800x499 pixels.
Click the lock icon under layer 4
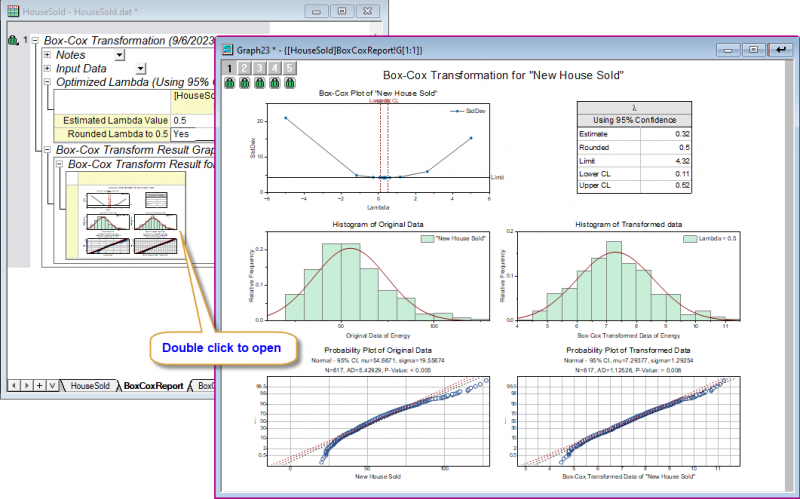(x=274, y=83)
